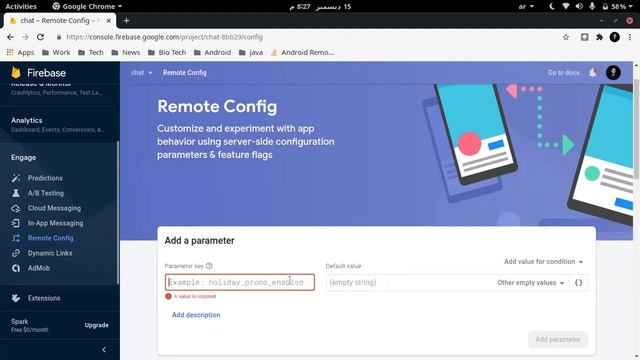Open the notifications bell

tap(593, 73)
